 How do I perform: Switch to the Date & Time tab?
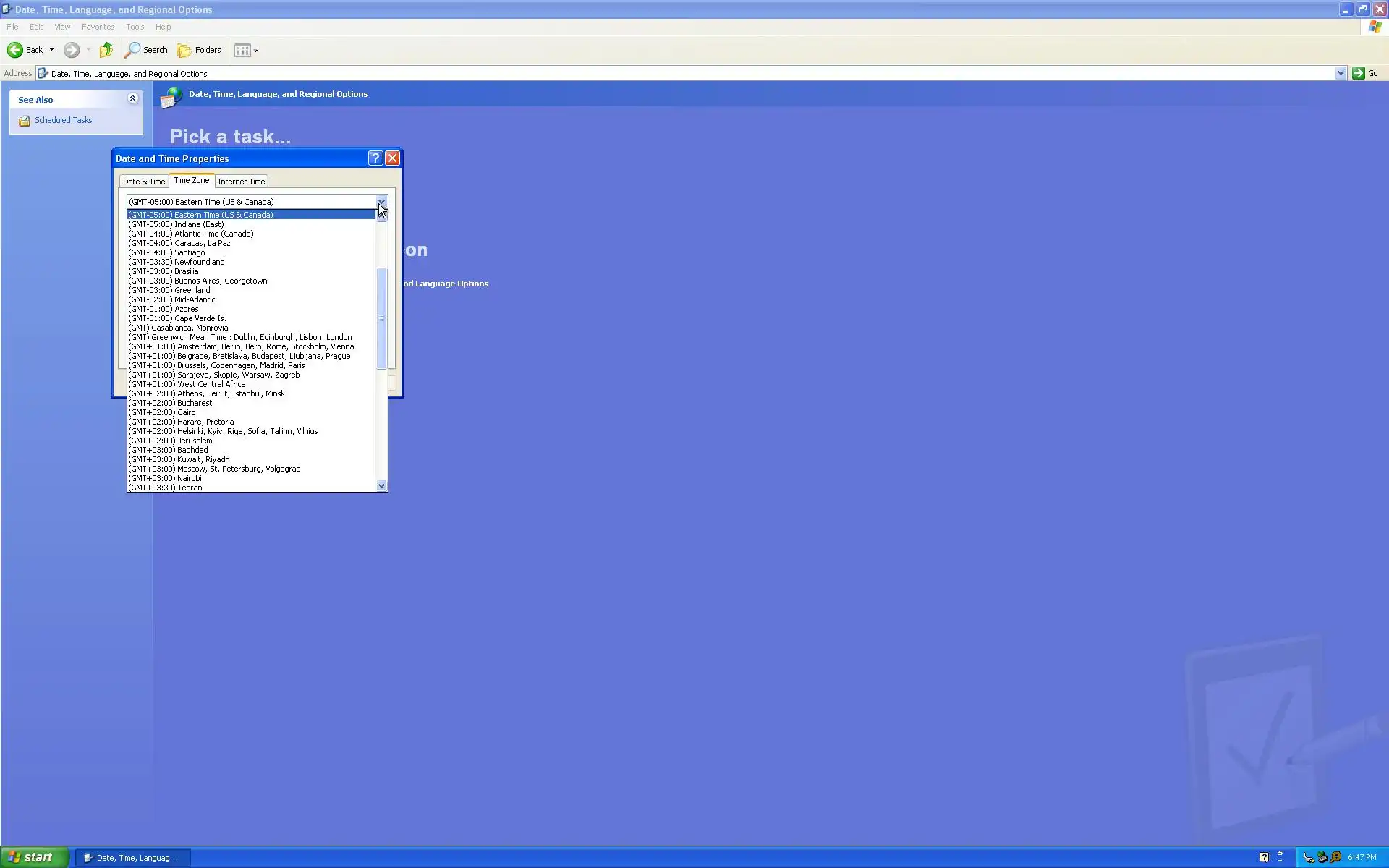pos(144,182)
